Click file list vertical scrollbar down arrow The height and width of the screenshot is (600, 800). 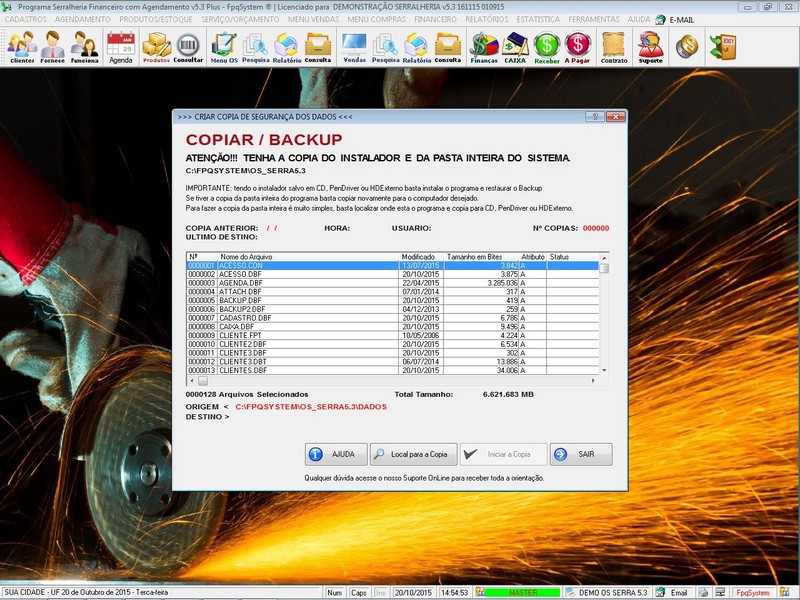click(604, 370)
